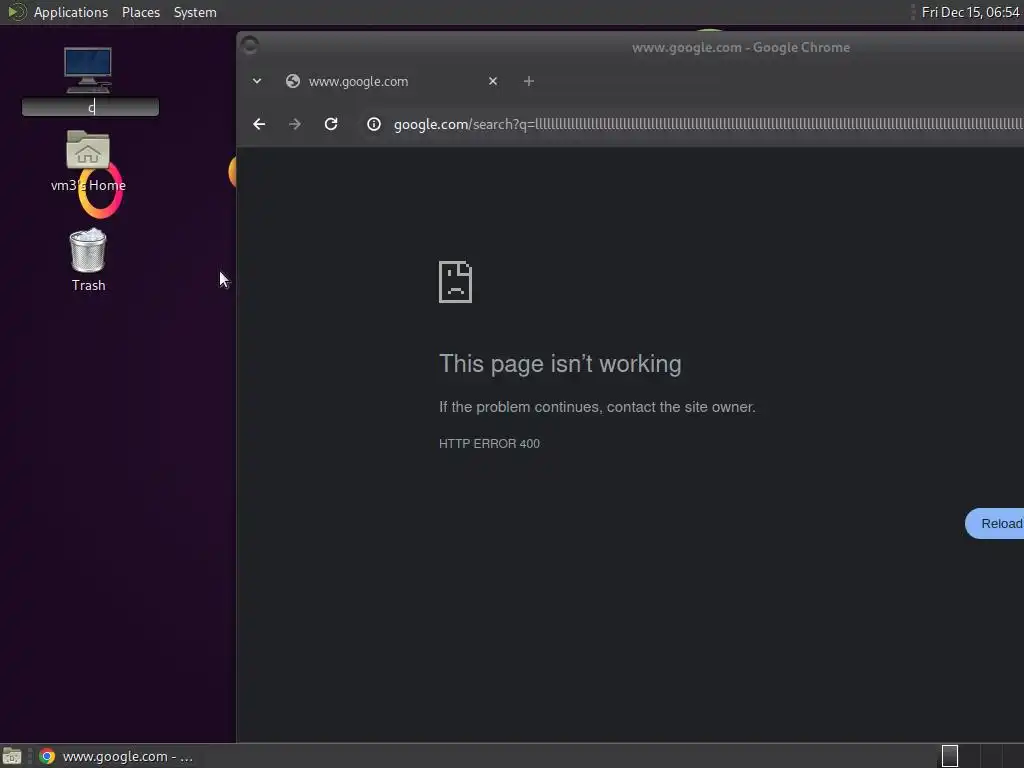Image resolution: width=1024 pixels, height=768 pixels.
Task: Click the forward navigation arrow
Action: click(x=295, y=124)
